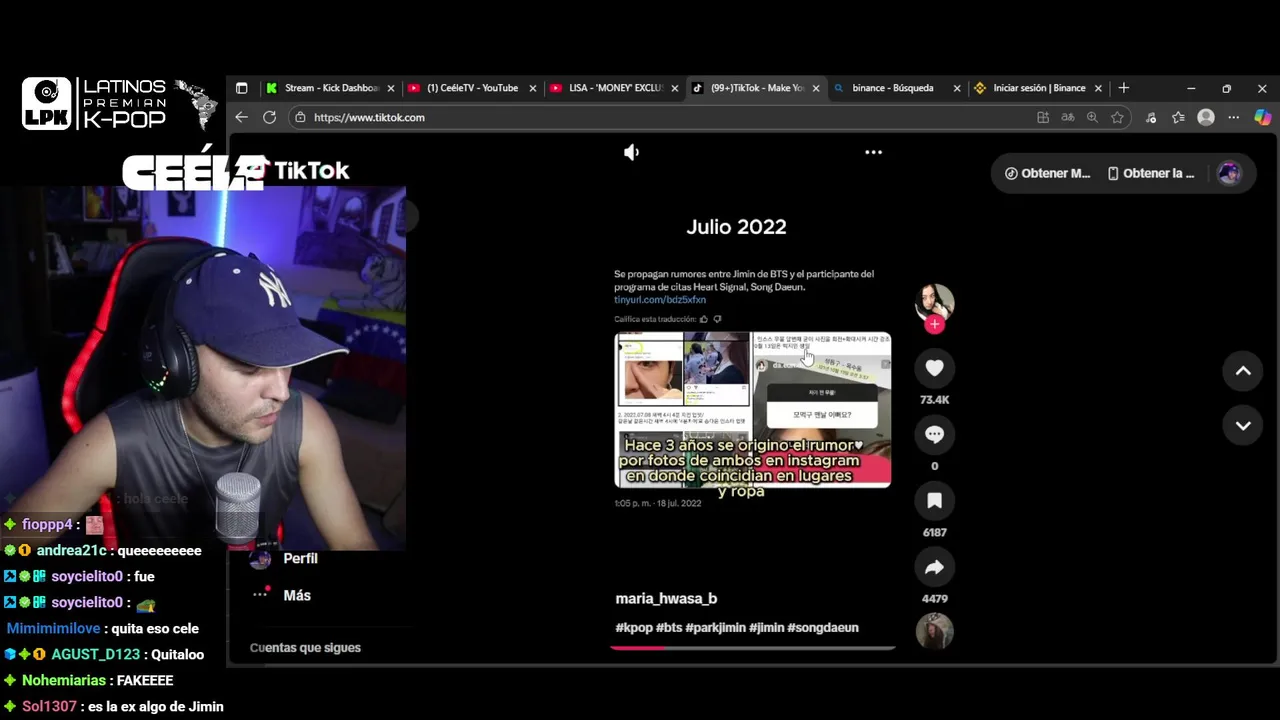The width and height of the screenshot is (1280, 720).
Task: Open the Copilot sidebar icon
Action: point(1262,117)
